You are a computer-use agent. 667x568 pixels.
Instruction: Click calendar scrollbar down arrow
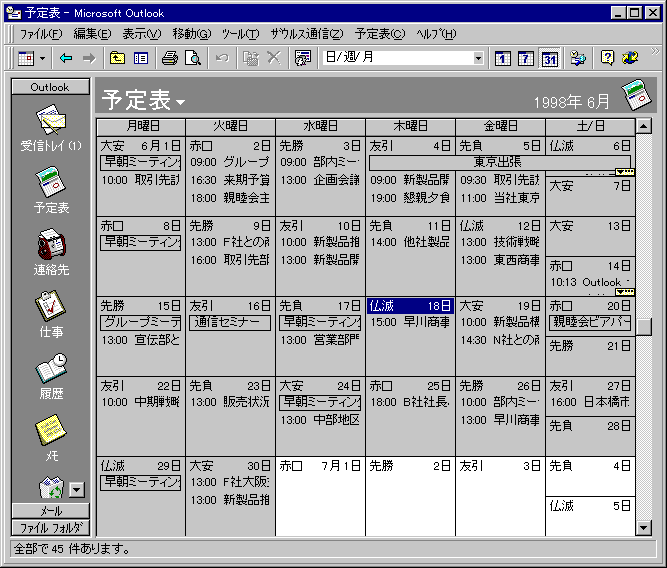tap(644, 528)
